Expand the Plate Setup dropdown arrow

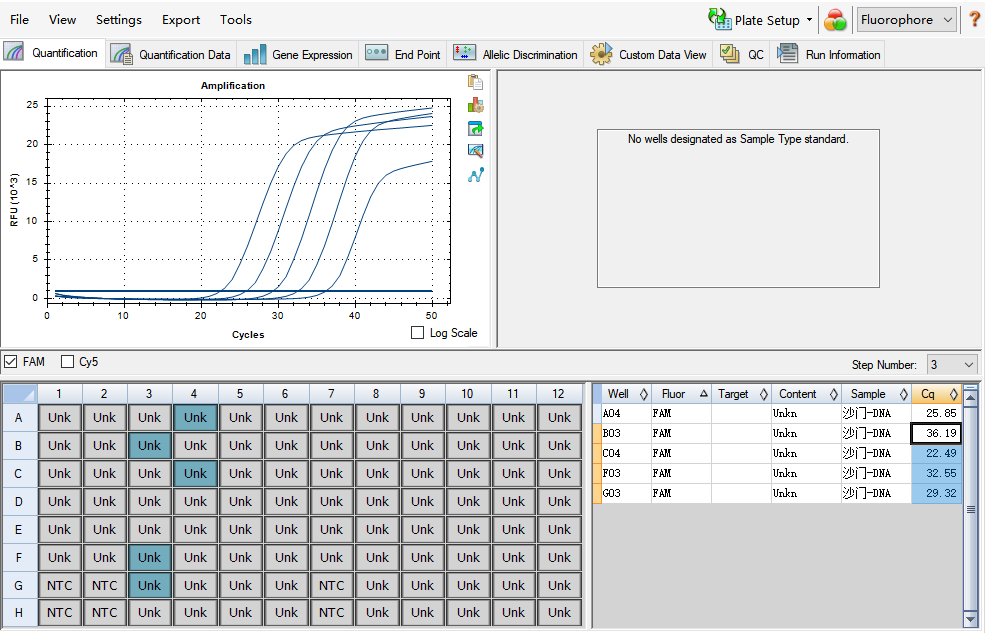[809, 20]
